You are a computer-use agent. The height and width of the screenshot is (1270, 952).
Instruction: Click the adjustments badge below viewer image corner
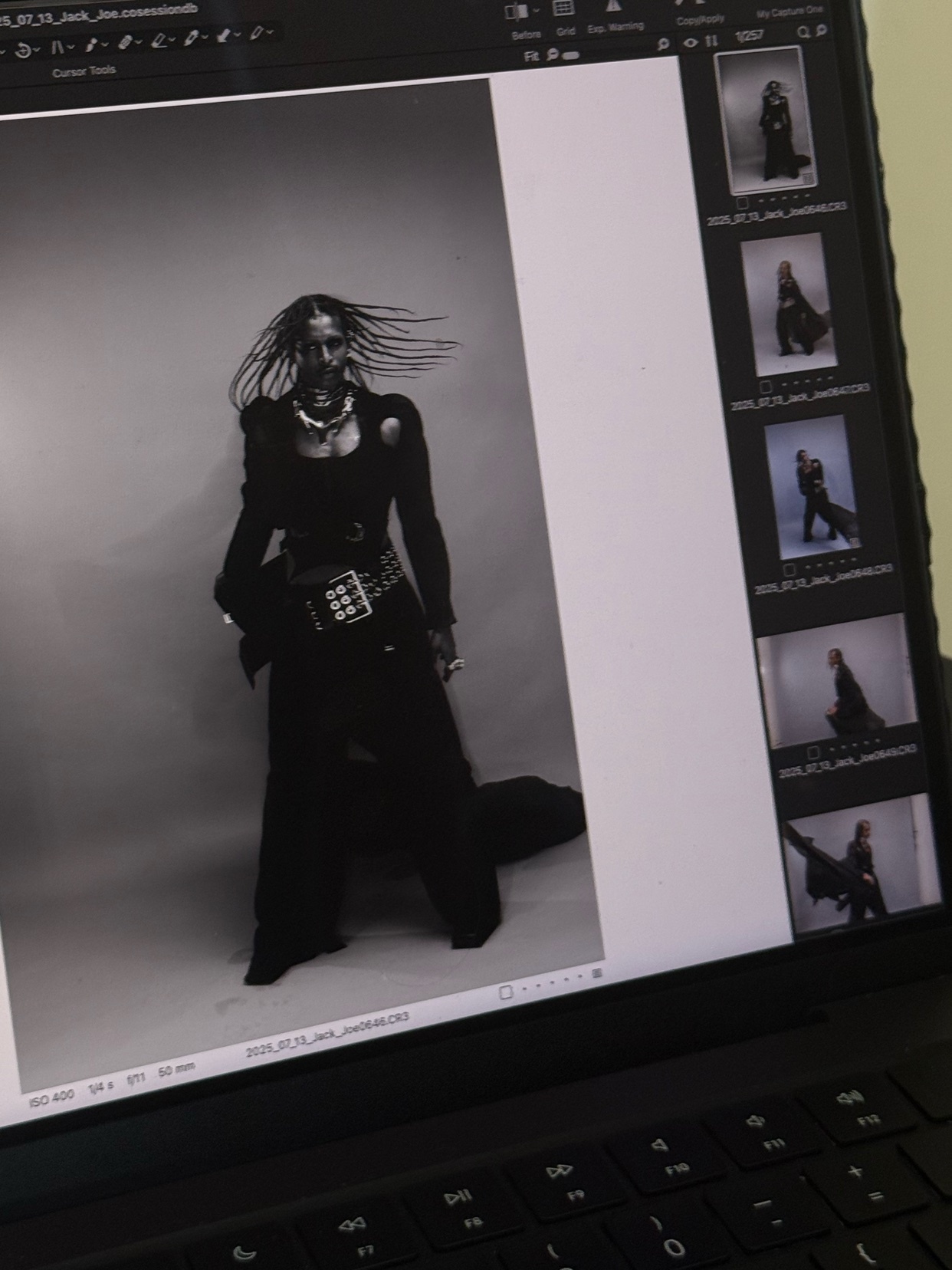[x=597, y=973]
